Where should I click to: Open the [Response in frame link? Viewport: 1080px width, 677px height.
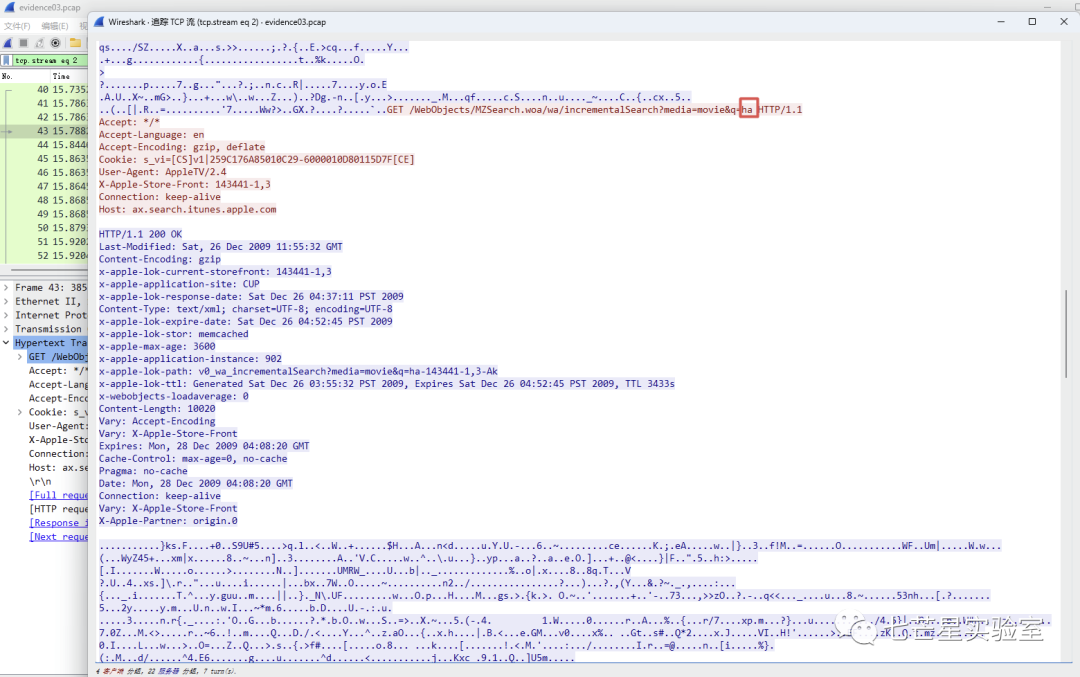pos(59,522)
